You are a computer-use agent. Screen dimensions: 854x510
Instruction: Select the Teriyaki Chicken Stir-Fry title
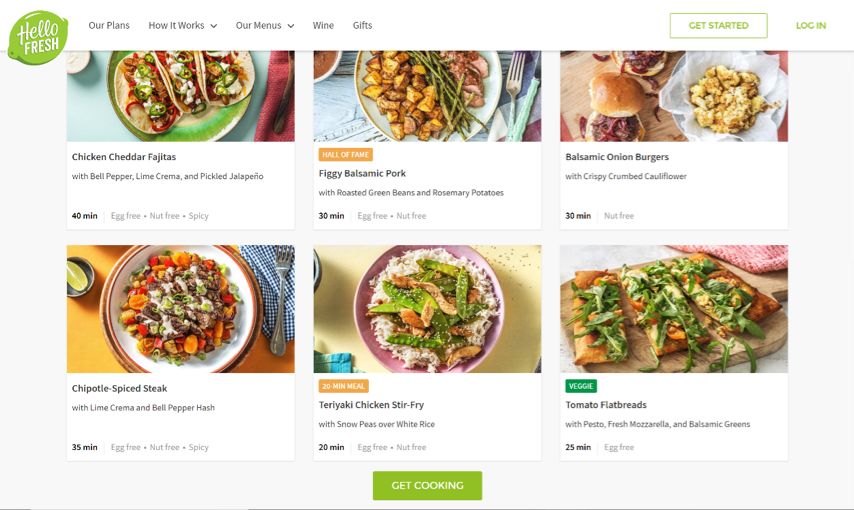(x=371, y=405)
